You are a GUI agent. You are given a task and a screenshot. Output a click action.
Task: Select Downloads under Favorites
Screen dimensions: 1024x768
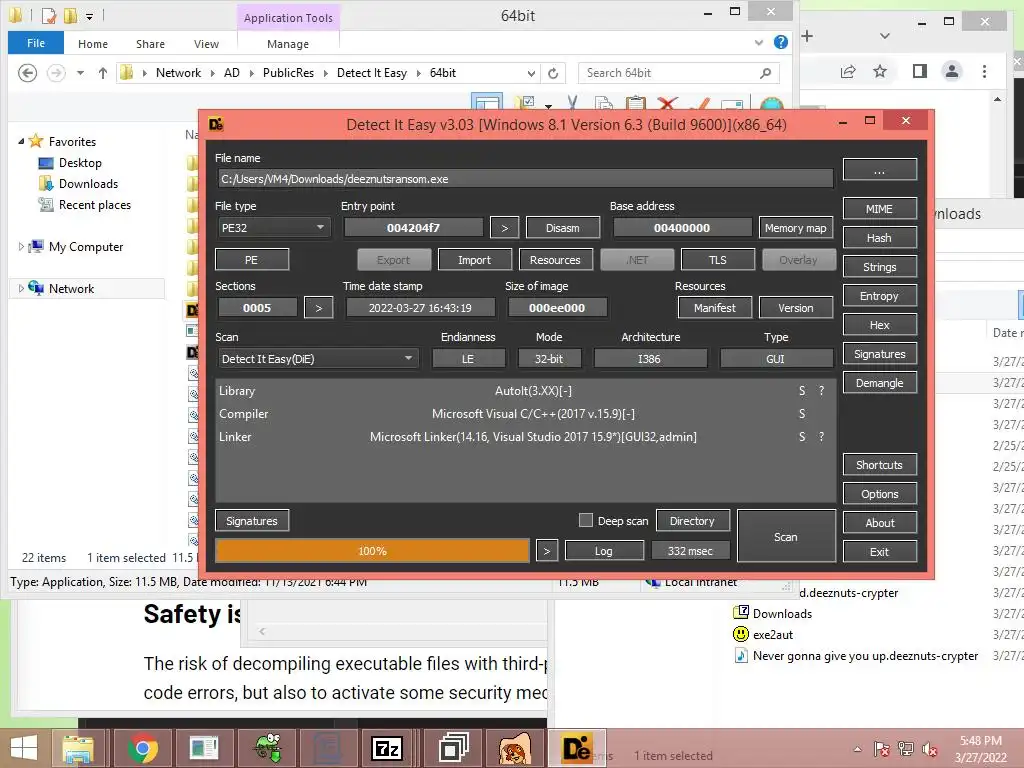pyautogui.click(x=79, y=184)
